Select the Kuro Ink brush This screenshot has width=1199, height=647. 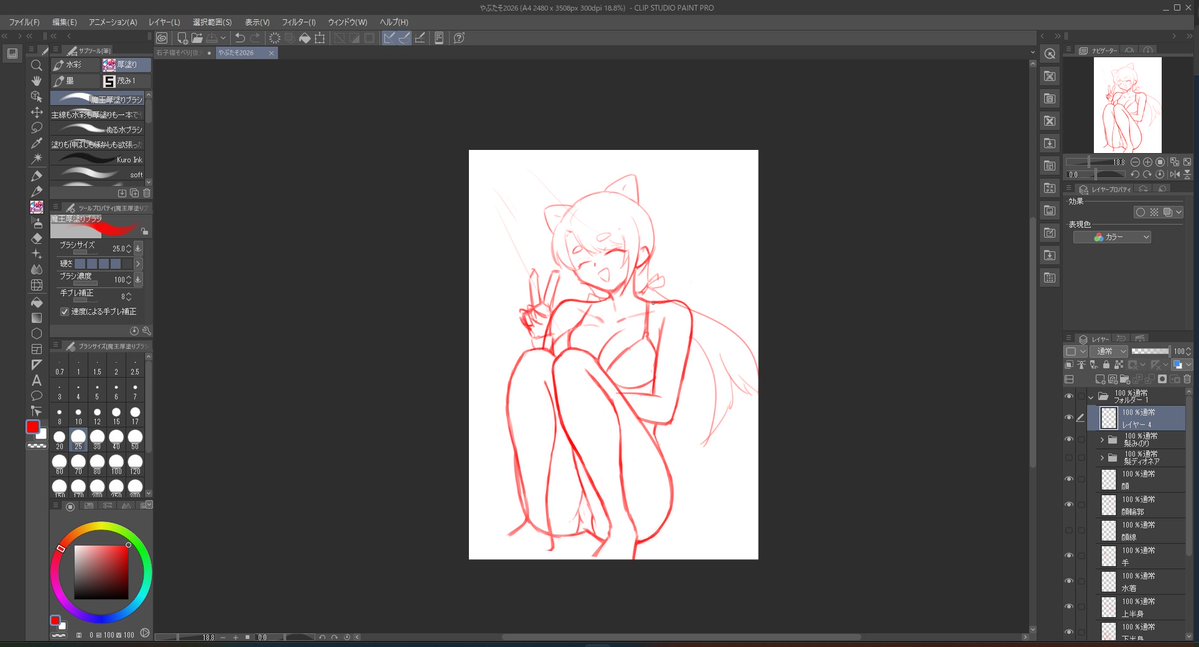pos(97,159)
